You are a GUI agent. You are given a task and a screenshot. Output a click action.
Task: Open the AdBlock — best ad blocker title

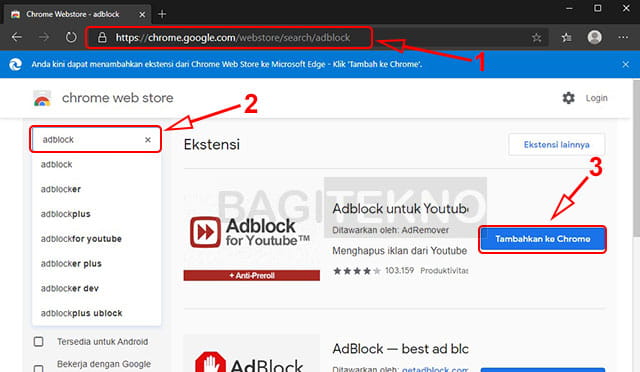(x=400, y=349)
